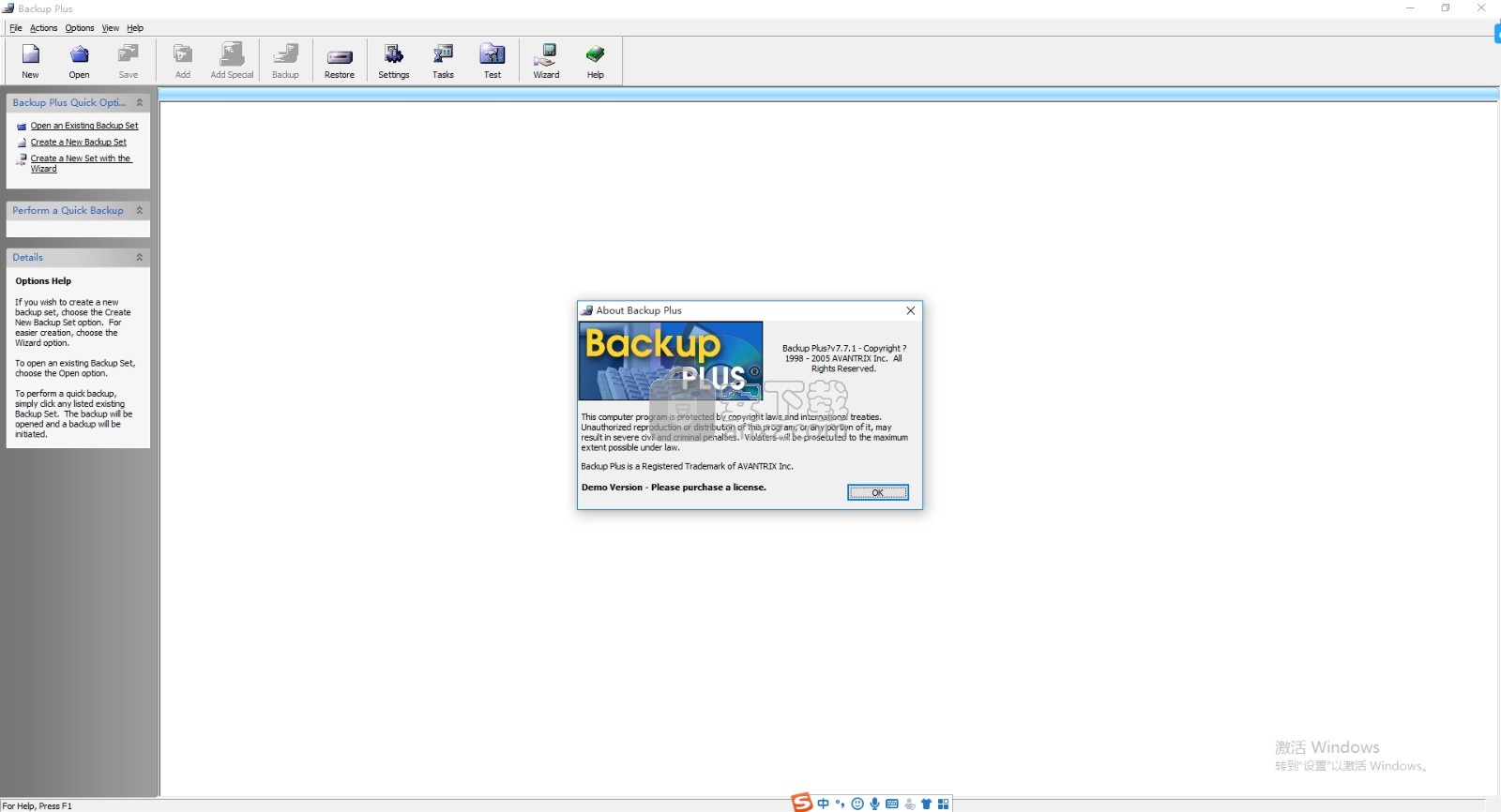This screenshot has width=1501, height=812.
Task: Click the Backup Plus v7.7.1 copyright text
Action: (844, 358)
